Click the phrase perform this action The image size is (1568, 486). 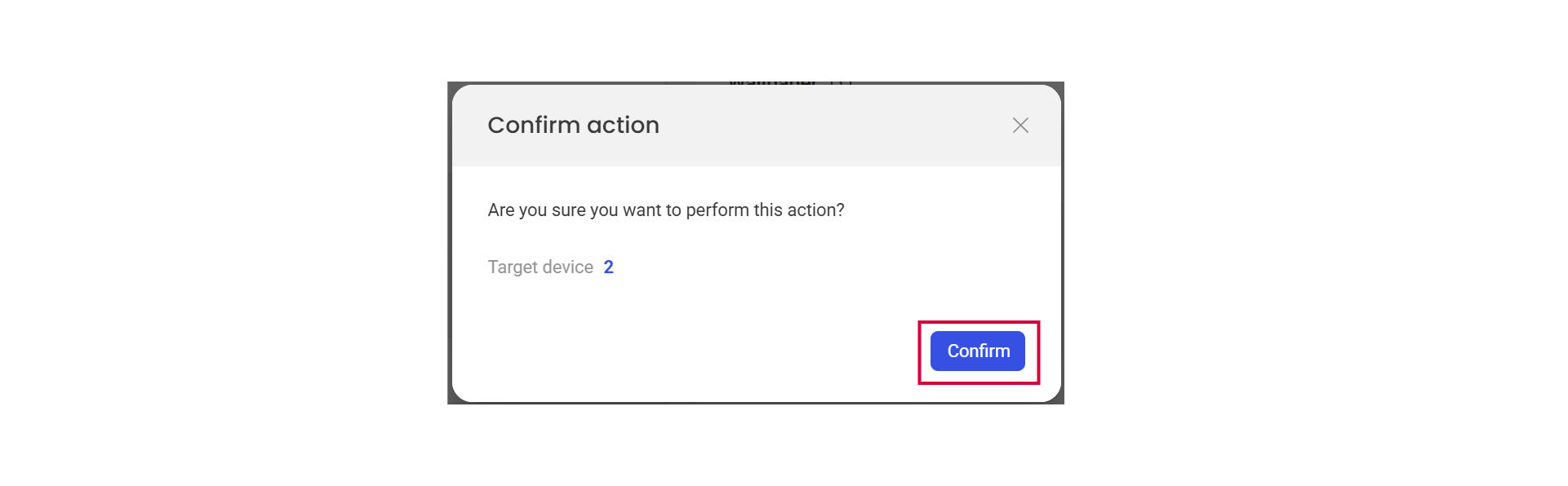pyautogui.click(x=764, y=210)
